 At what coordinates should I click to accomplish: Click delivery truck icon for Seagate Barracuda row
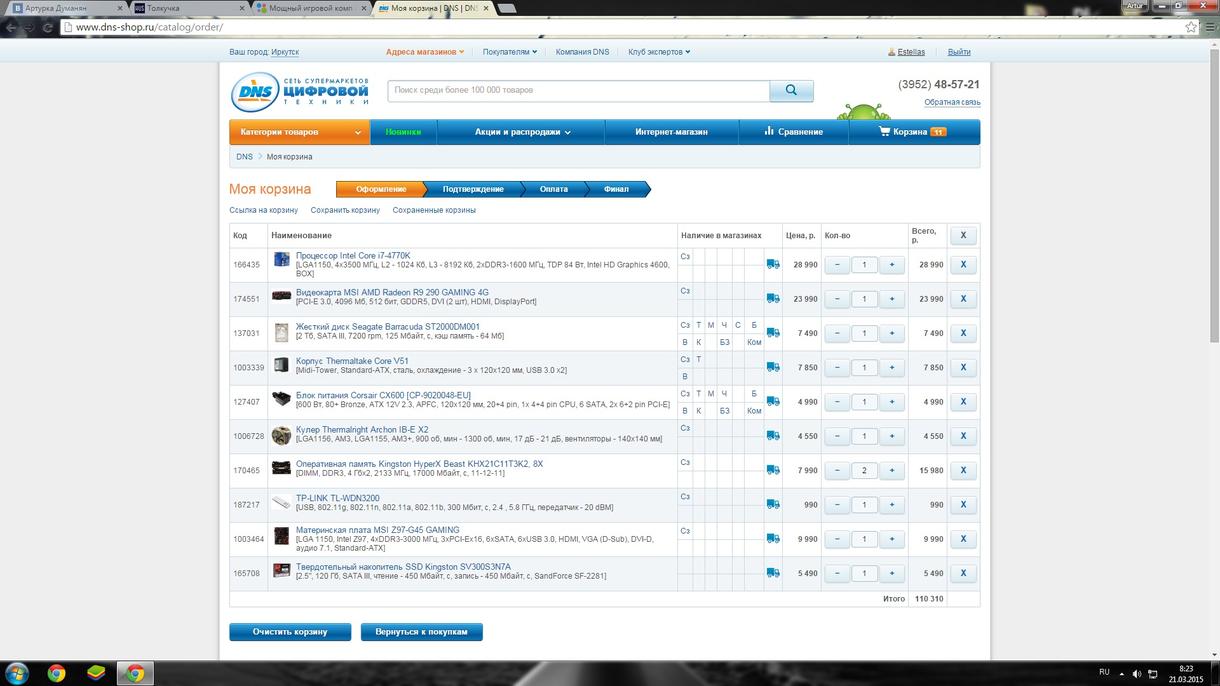pos(773,333)
